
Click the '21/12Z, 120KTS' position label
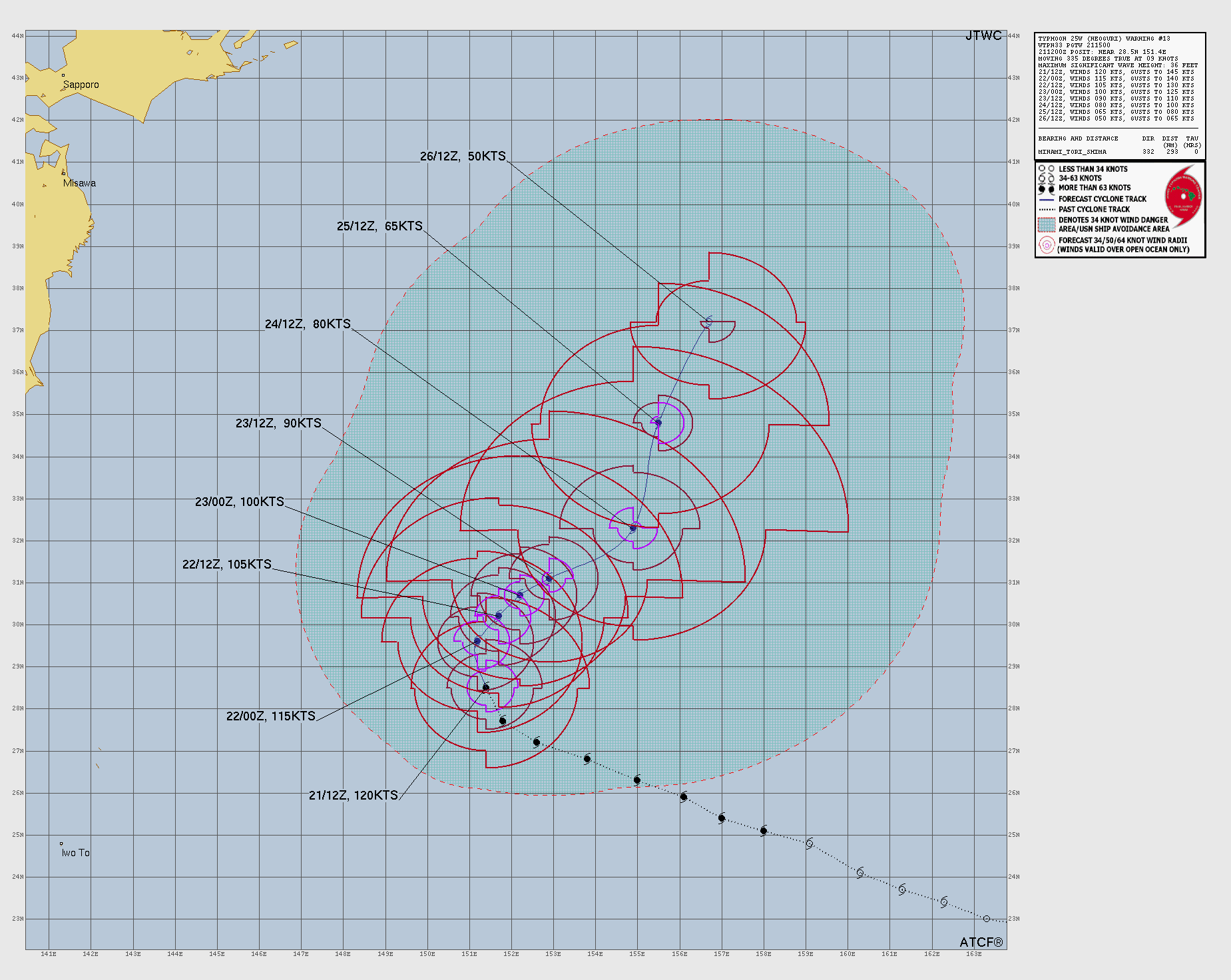[353, 796]
